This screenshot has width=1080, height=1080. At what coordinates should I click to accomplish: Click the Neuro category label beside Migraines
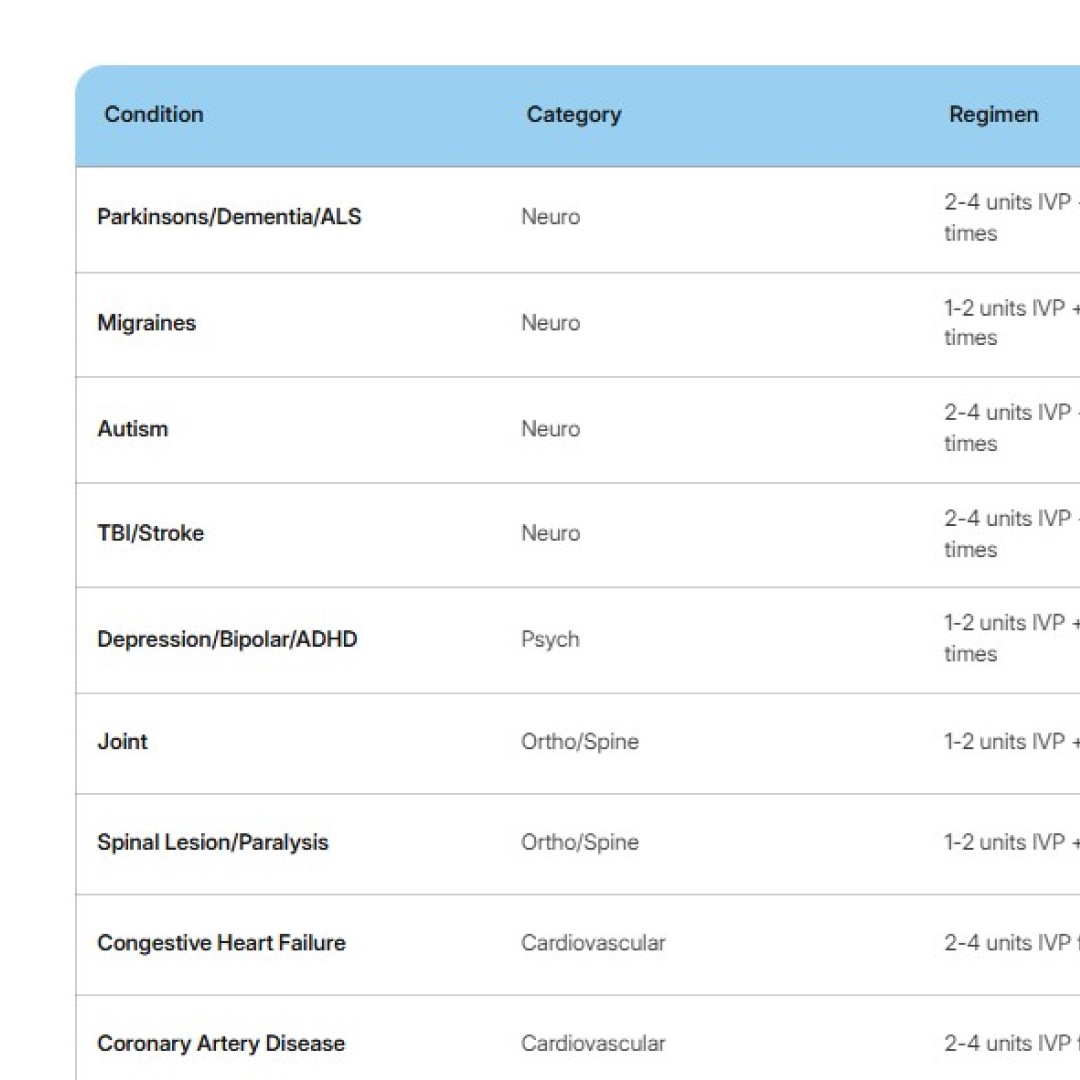coord(550,323)
